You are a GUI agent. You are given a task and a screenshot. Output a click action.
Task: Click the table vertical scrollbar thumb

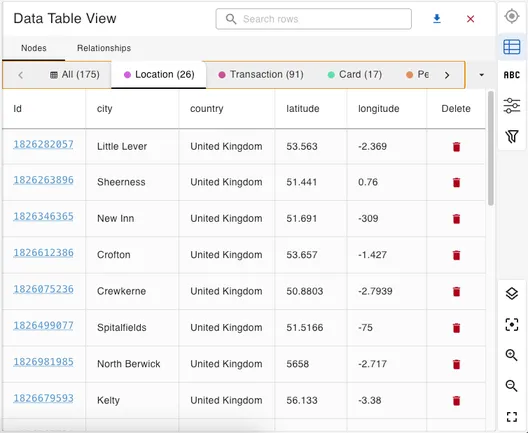491,148
